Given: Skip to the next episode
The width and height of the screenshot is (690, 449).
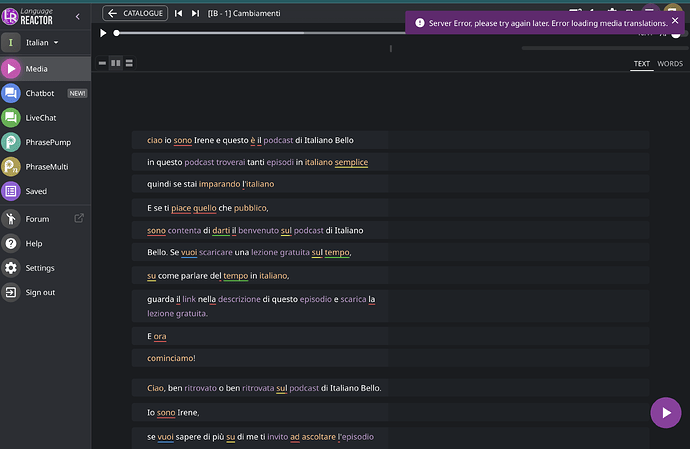Looking at the screenshot, I should tap(195, 13).
